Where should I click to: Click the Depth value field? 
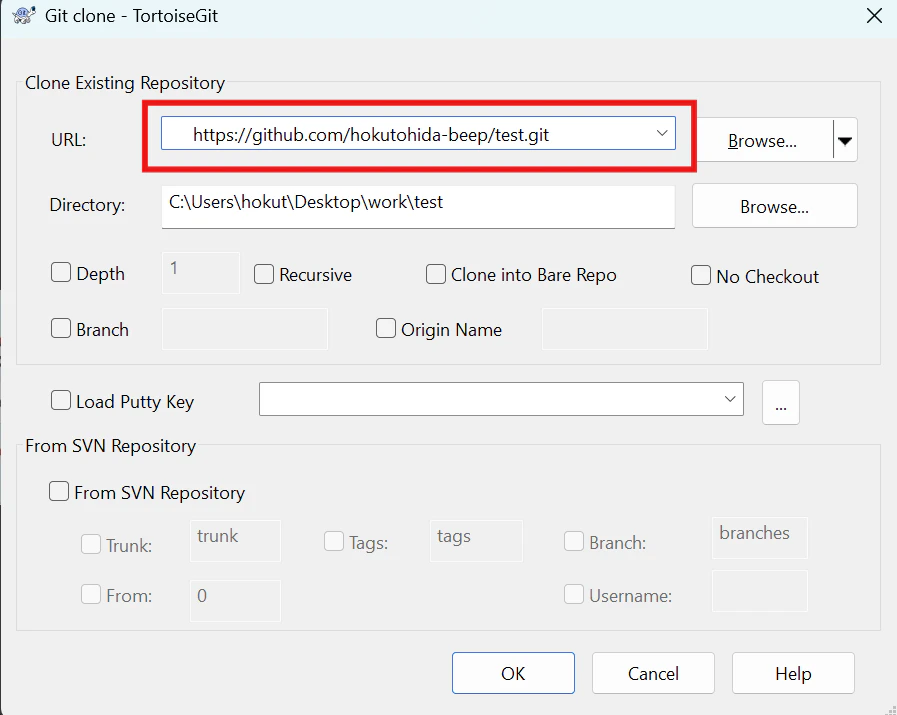click(x=201, y=273)
